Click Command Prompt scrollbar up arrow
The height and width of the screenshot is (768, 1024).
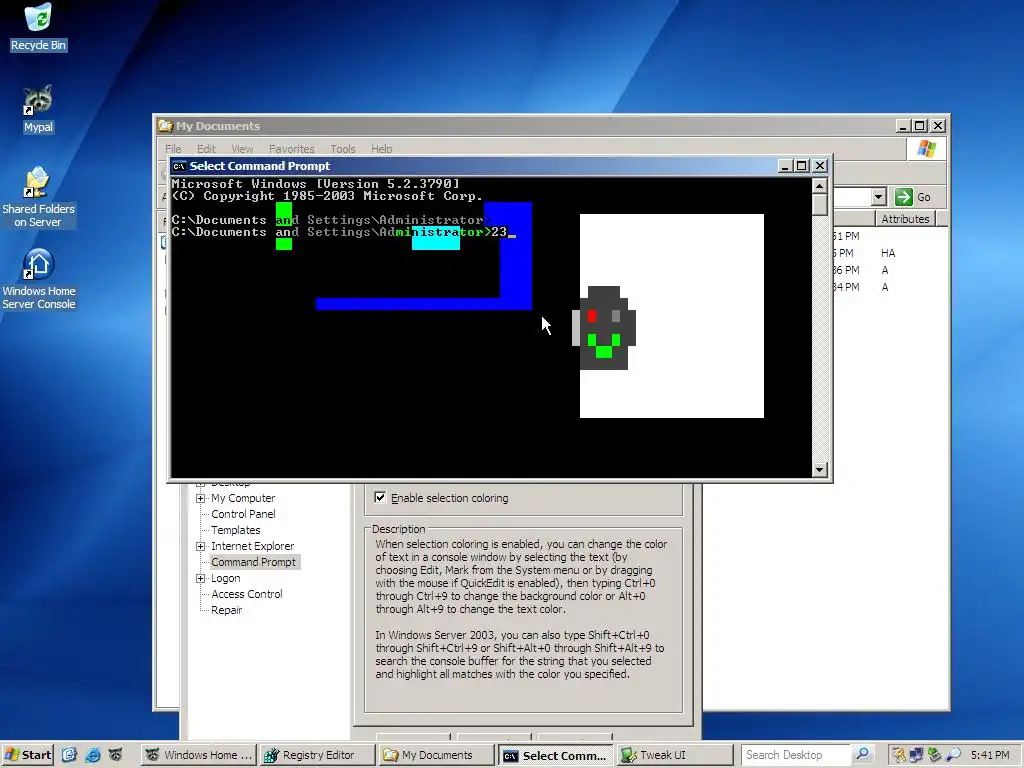click(x=820, y=185)
